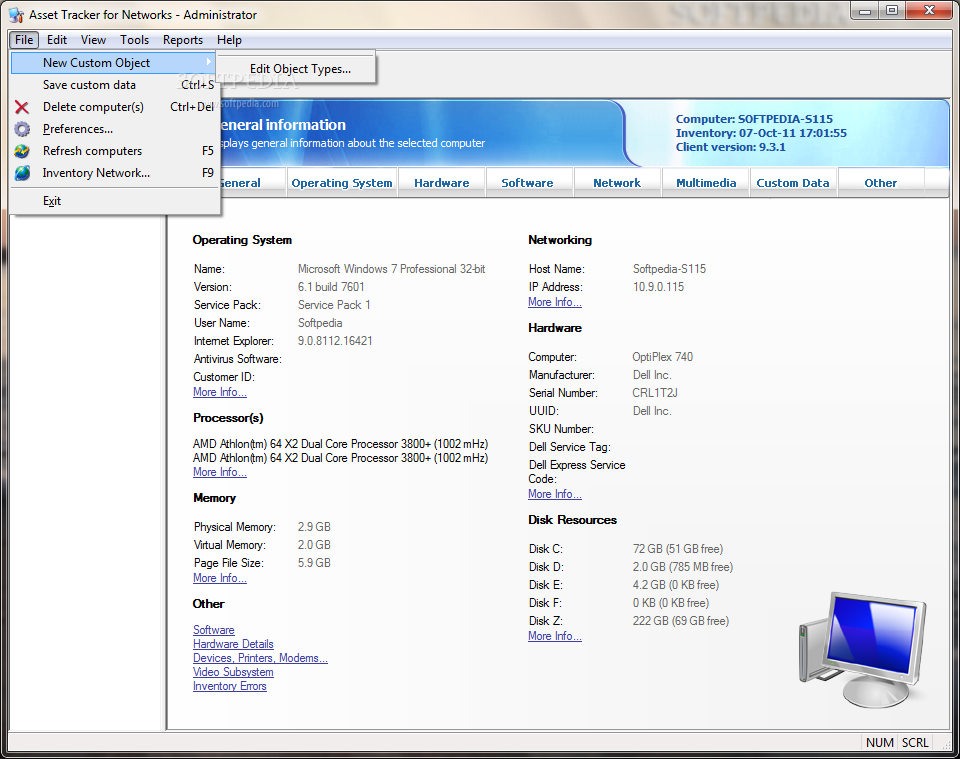Open More Info under Networking
The height and width of the screenshot is (759, 960).
555,302
